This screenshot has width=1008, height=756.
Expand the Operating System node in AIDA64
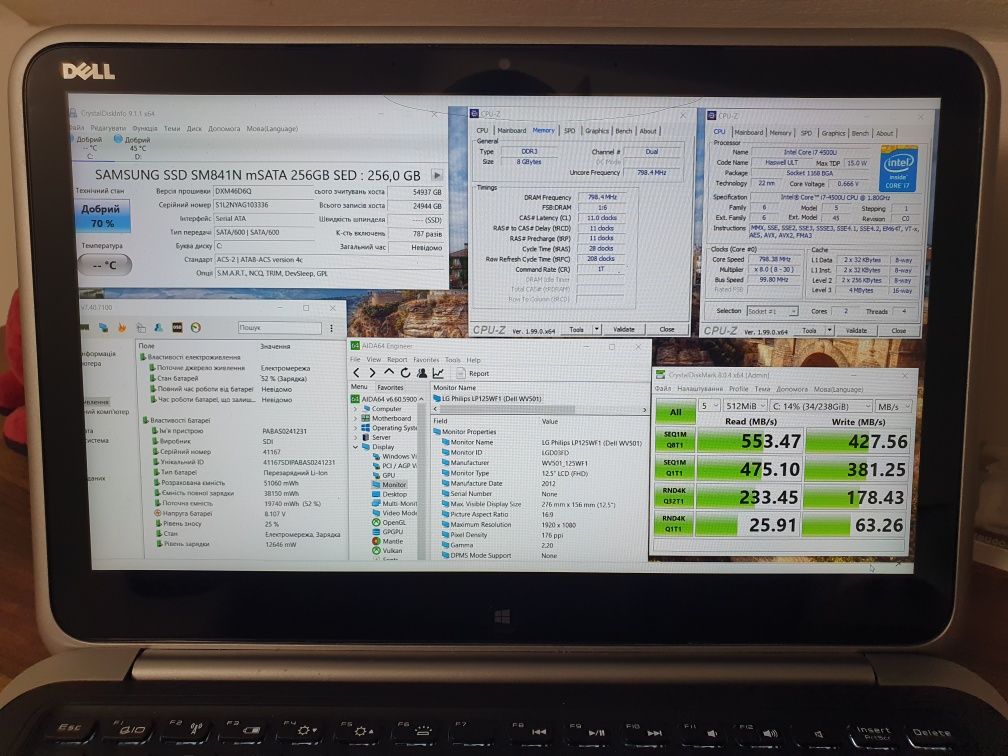[x=356, y=428]
